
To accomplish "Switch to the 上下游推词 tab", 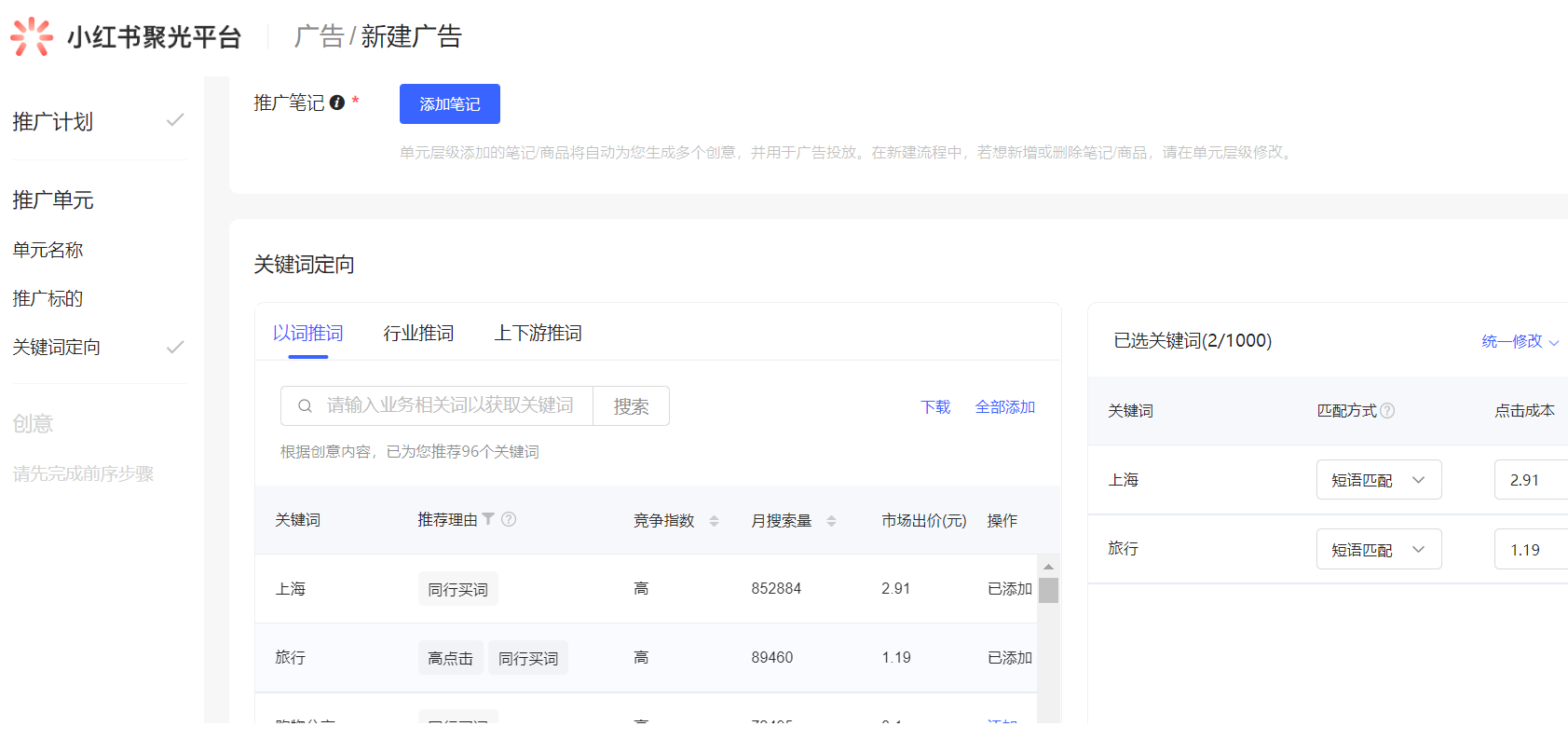I will [539, 333].
